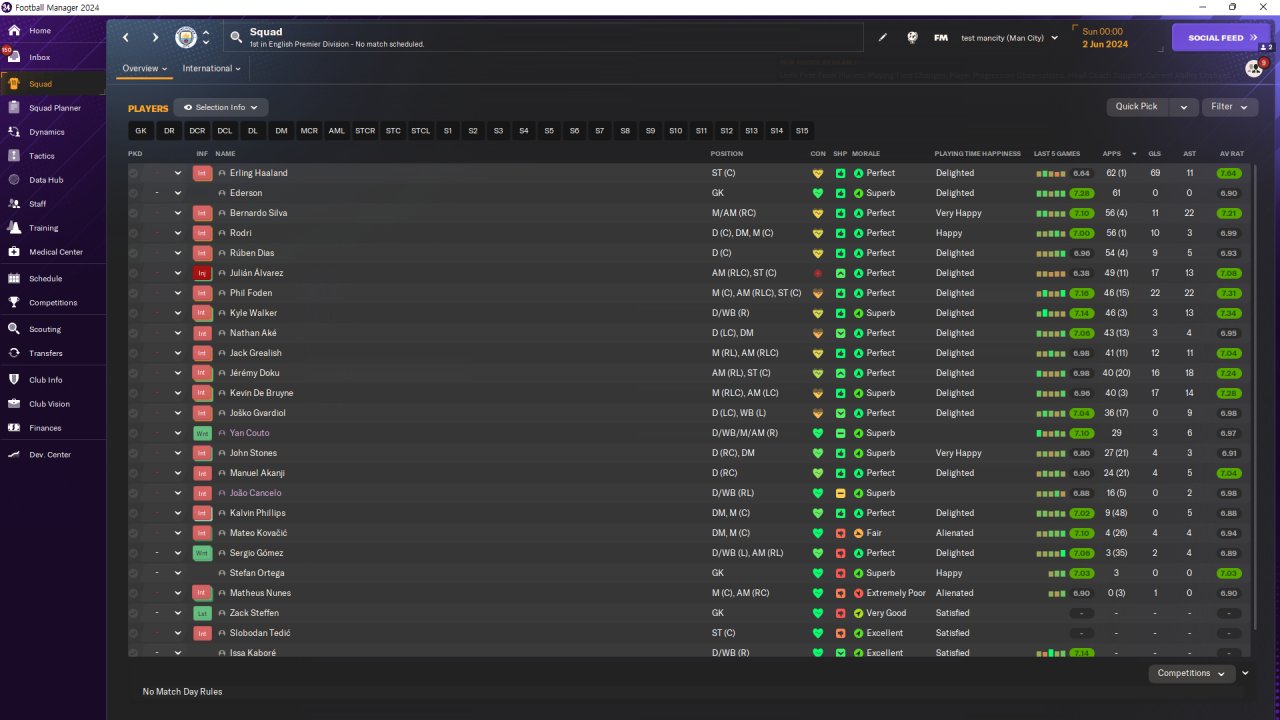The height and width of the screenshot is (720, 1280).
Task: Open Erling Haaland player profile
Action: tap(259, 173)
